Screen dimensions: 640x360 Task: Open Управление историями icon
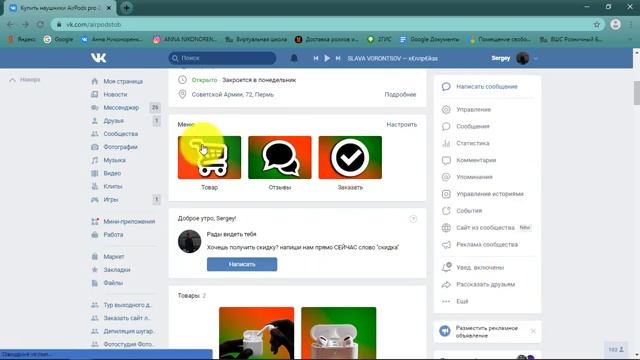[x=446, y=194]
